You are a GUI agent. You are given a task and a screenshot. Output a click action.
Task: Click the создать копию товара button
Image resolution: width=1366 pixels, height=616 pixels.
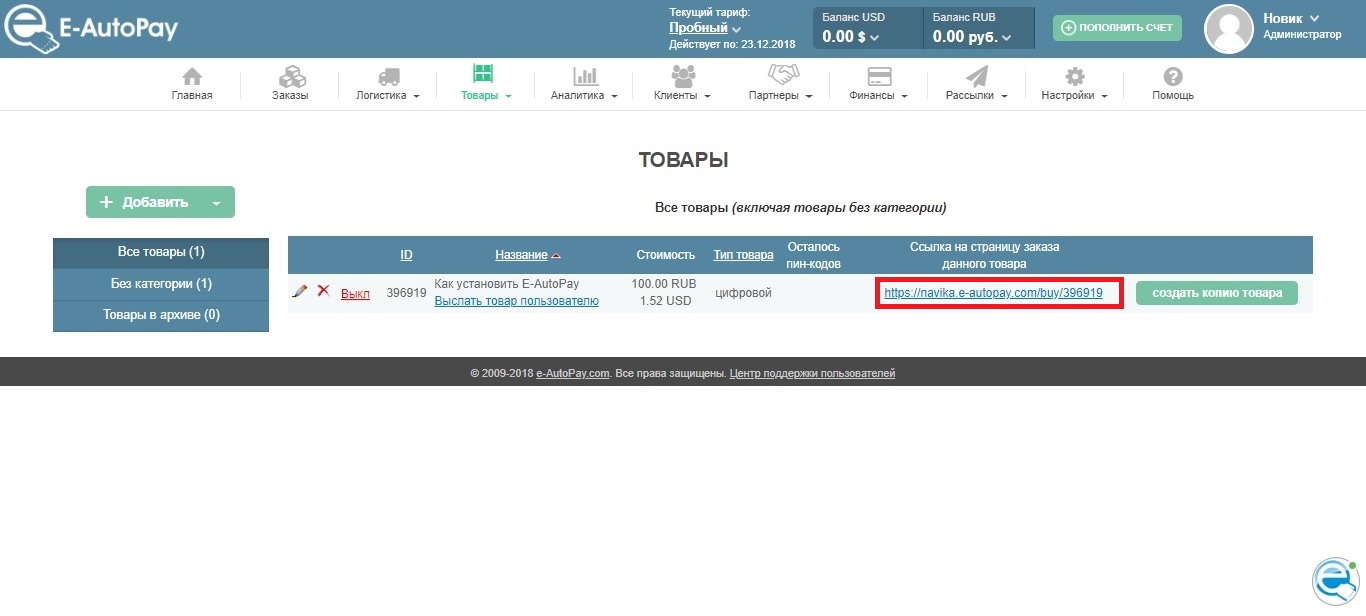(1216, 293)
